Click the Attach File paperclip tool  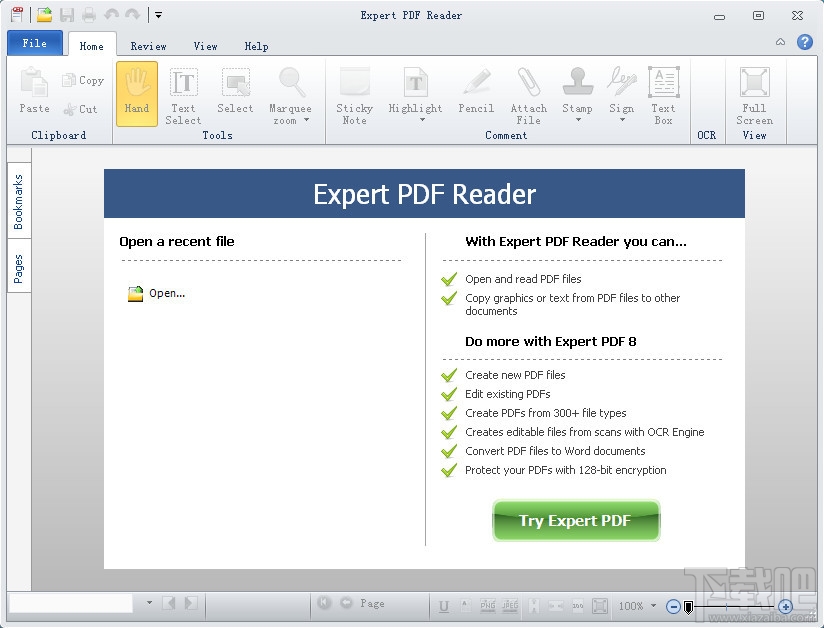[x=529, y=95]
